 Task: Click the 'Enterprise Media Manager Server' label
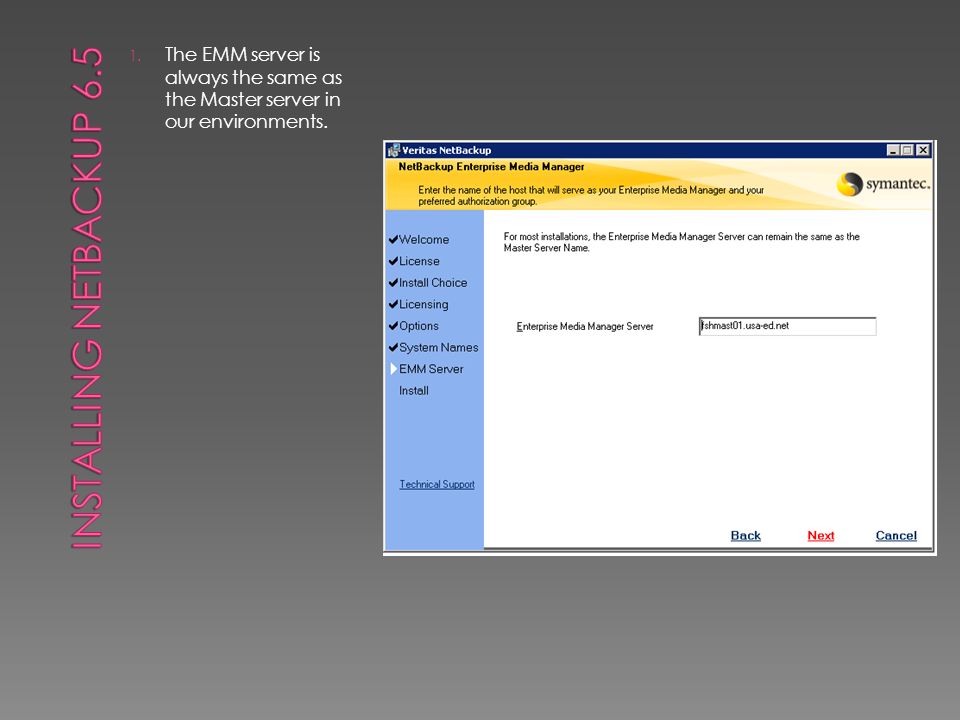coord(585,326)
